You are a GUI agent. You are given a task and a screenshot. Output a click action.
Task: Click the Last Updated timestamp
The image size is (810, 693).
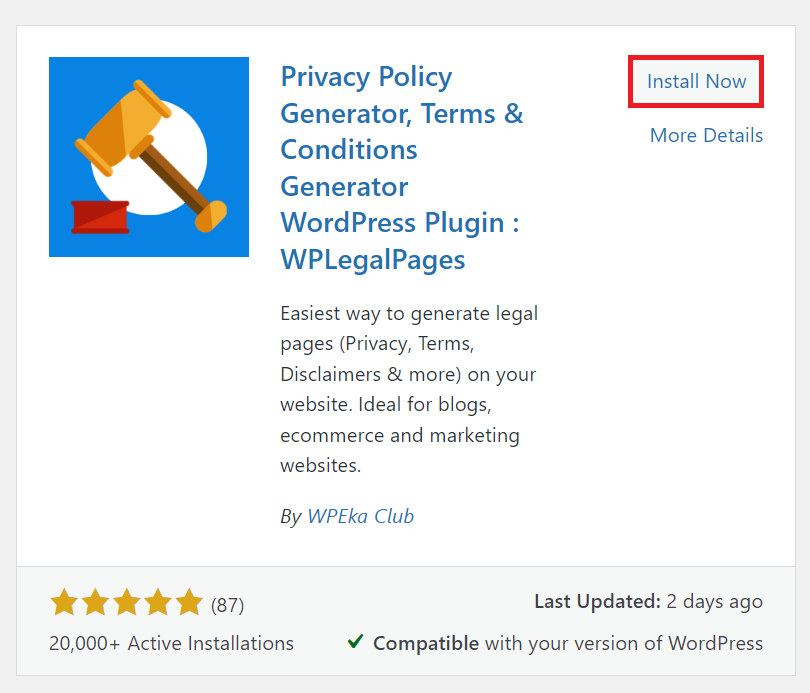coord(649,601)
